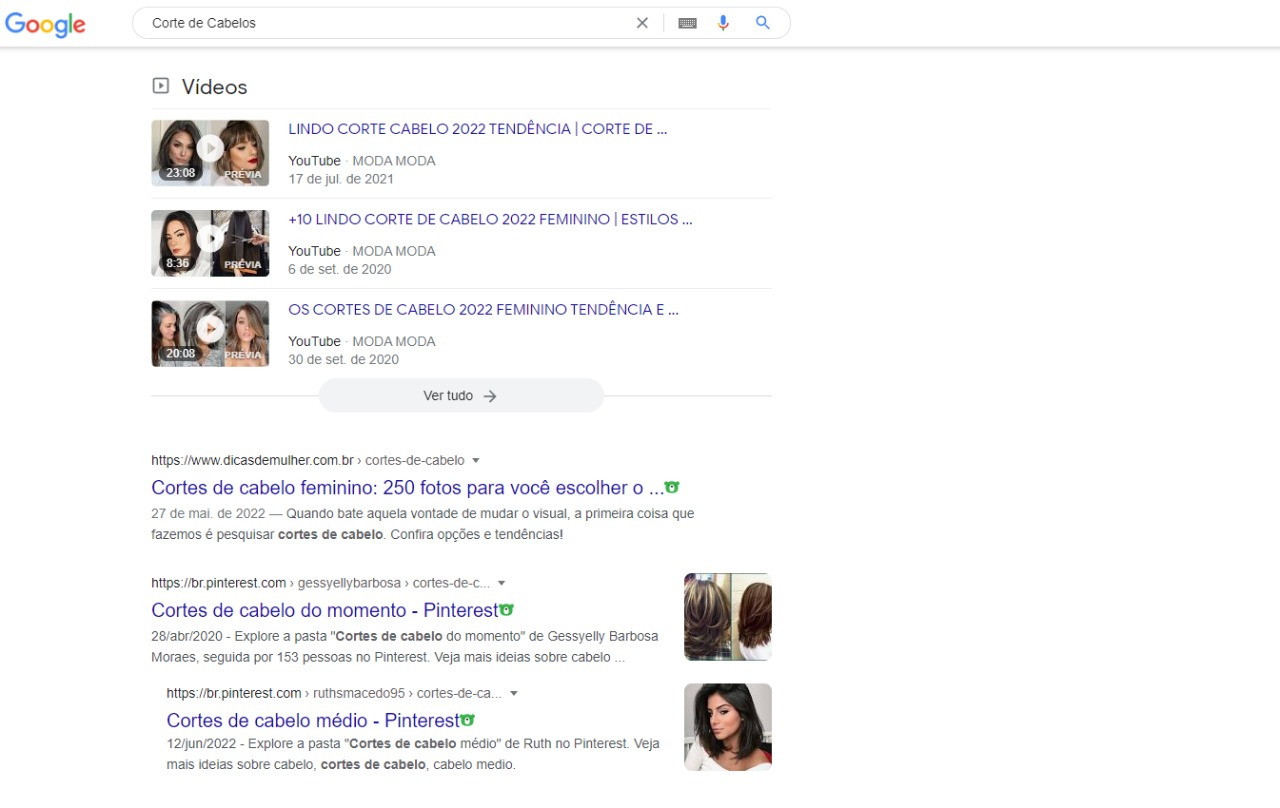Viewport: 1280px width, 808px height.
Task: Click the Google logo
Action: (x=45, y=24)
